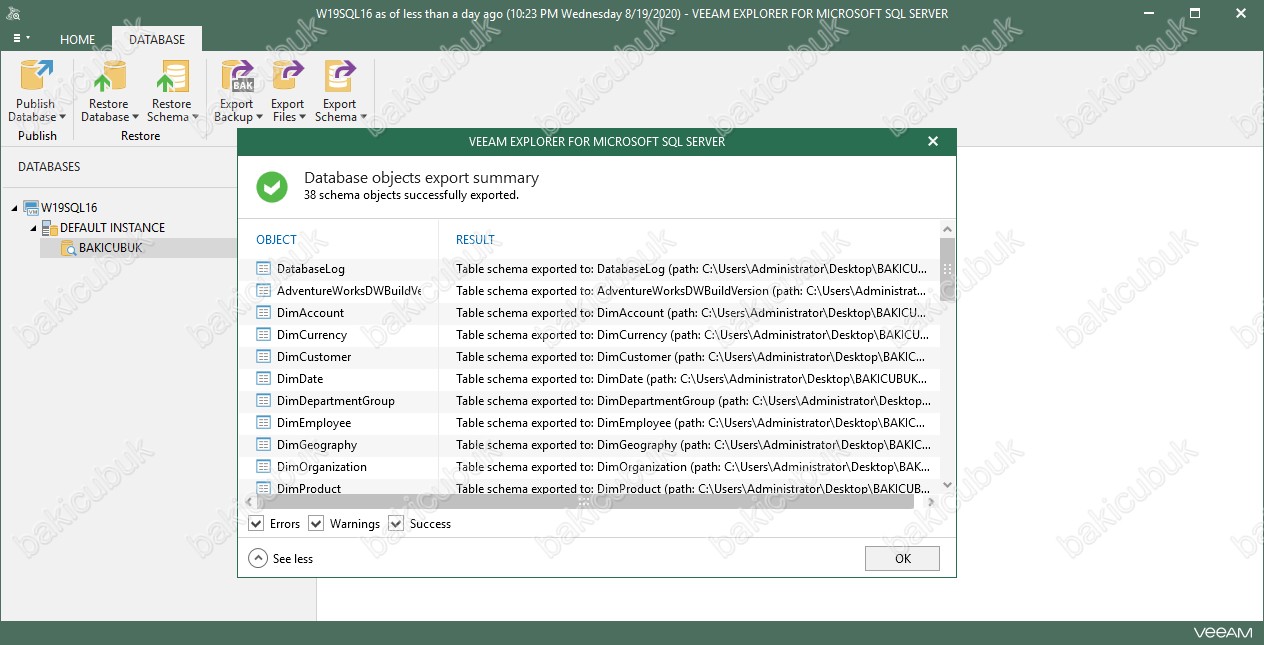Screen dimensions: 1264x645
Task: Open the Export Schema dropdown arrow
Action: pyautogui.click(x=363, y=118)
